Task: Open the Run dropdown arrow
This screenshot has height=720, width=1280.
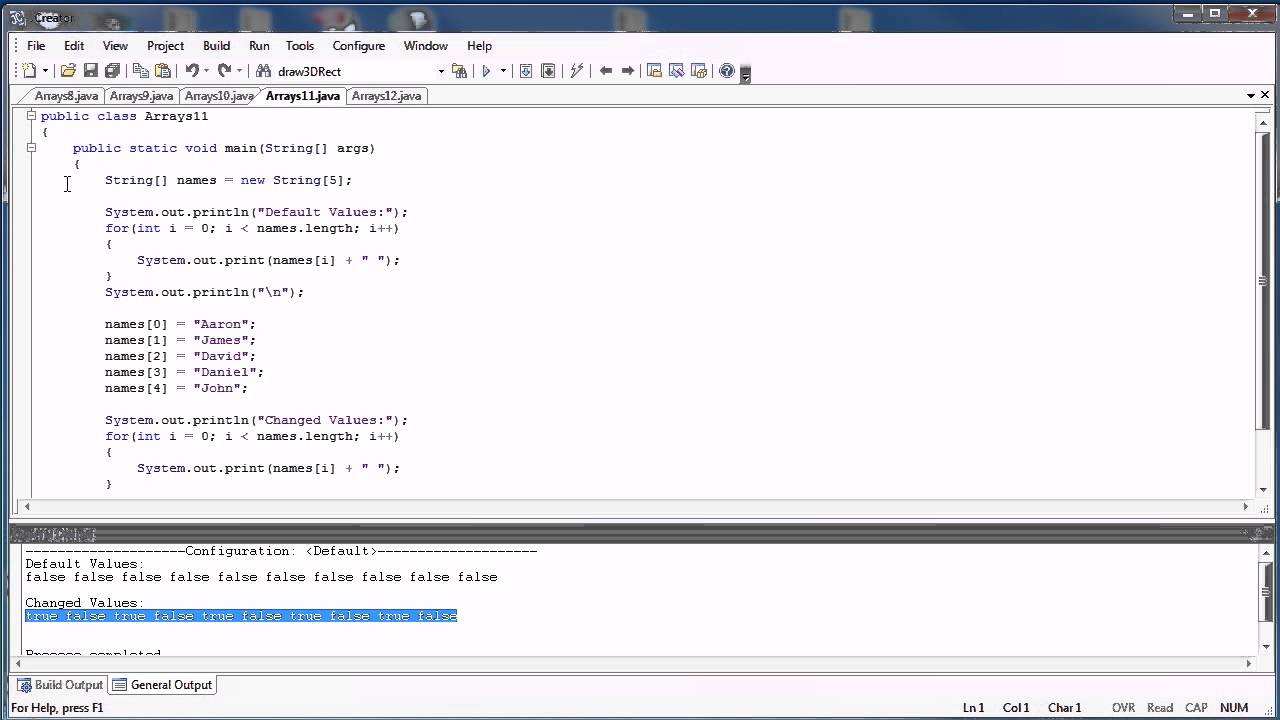Action: click(503, 71)
